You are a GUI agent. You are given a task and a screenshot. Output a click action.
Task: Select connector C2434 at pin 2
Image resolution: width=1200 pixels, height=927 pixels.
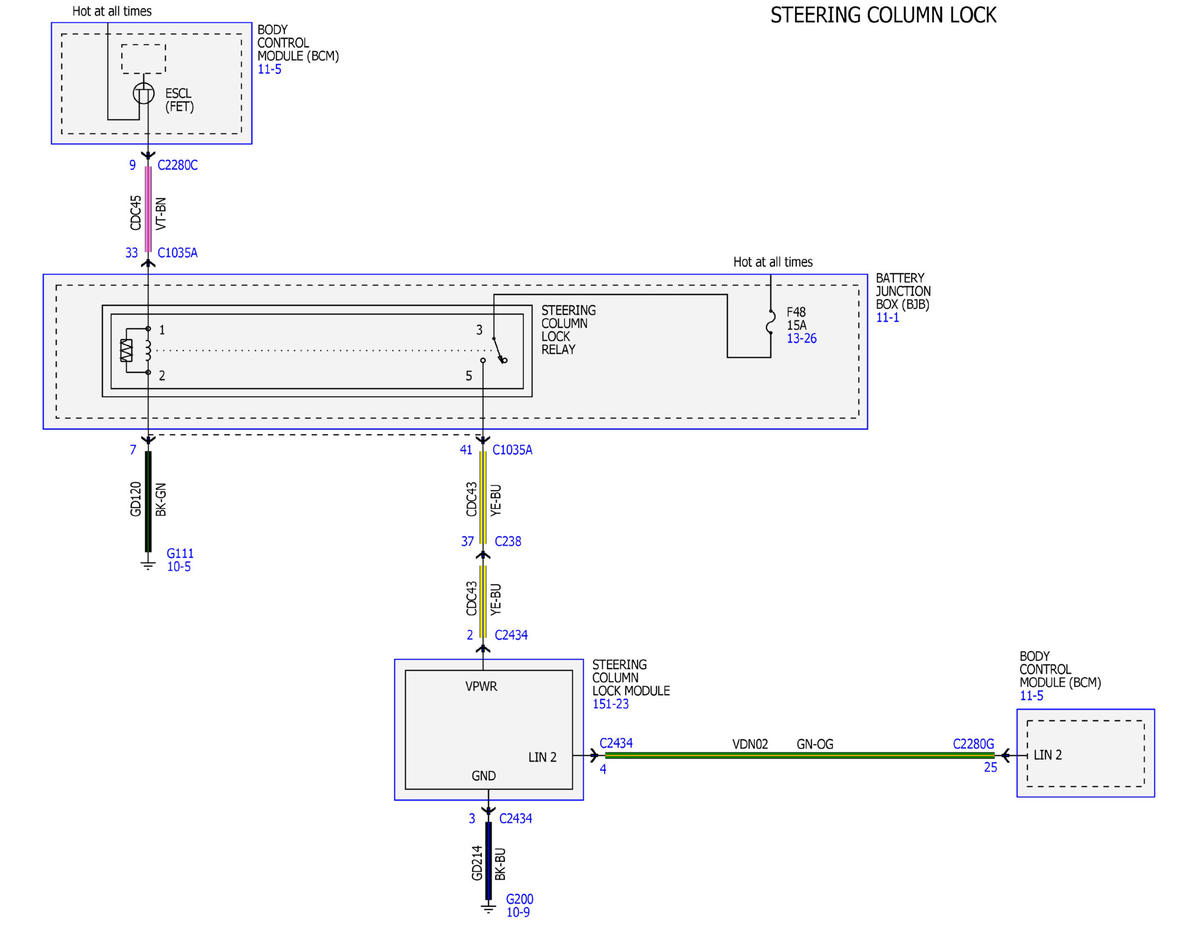point(511,634)
